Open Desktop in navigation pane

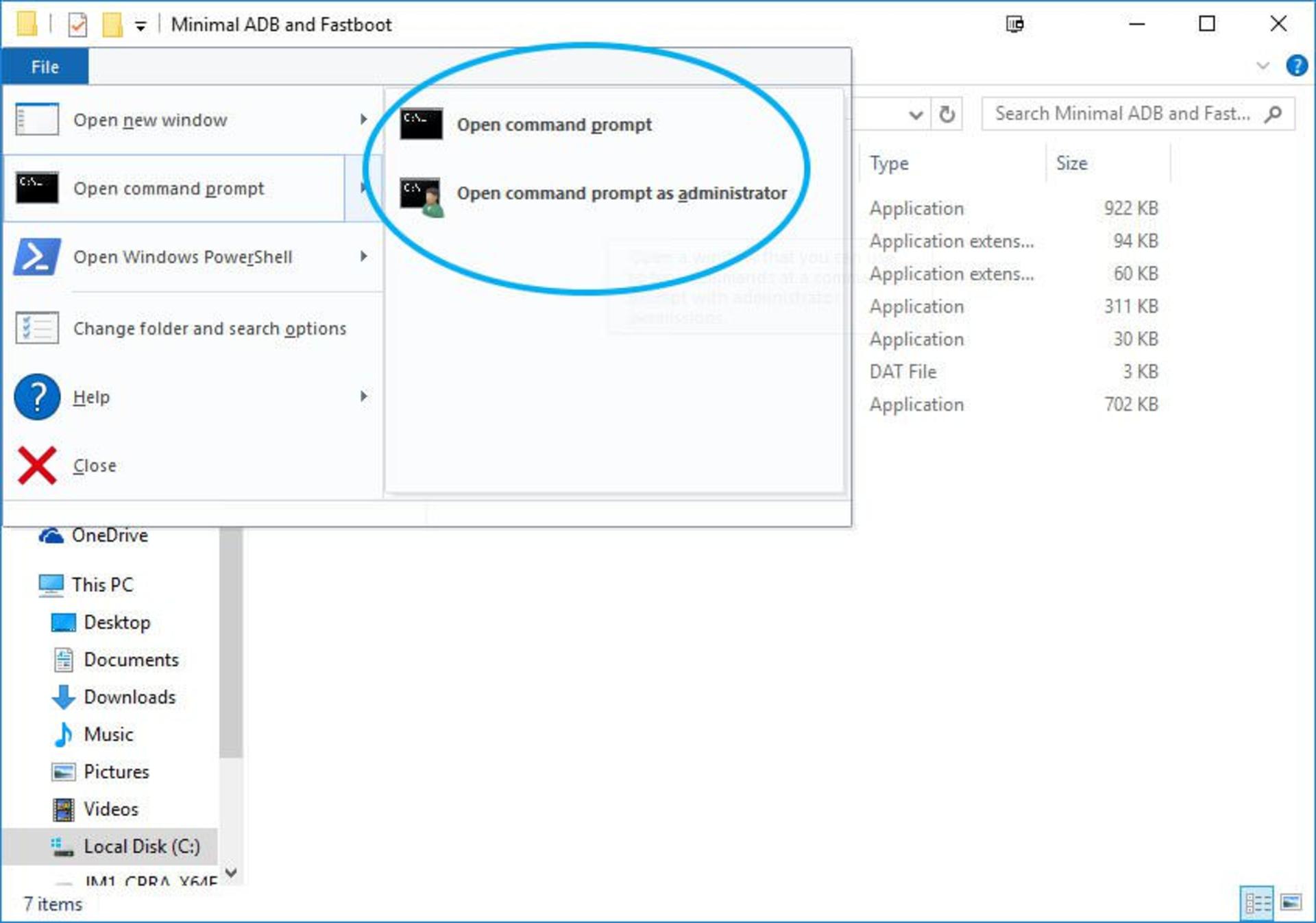pos(117,623)
